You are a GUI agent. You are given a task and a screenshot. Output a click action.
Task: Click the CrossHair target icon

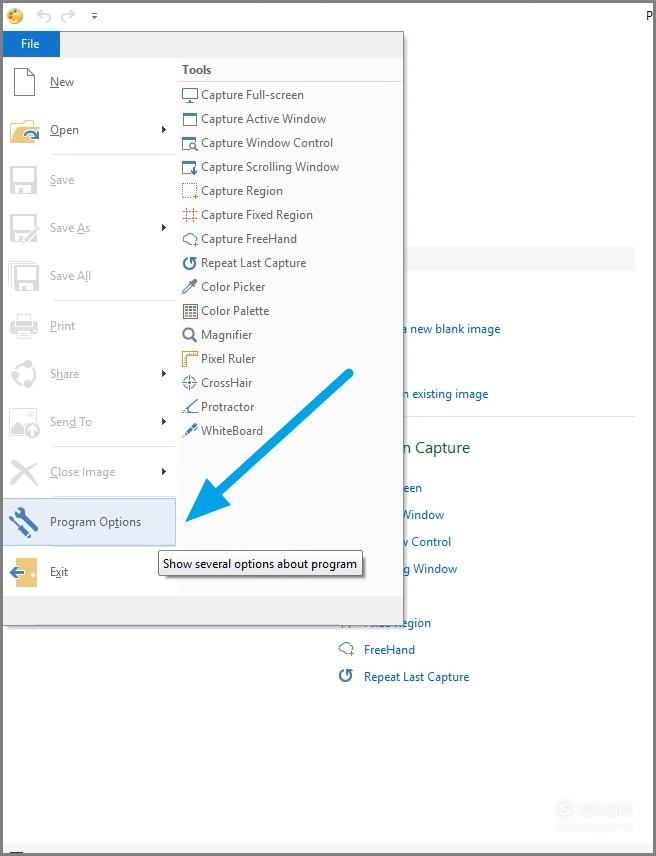(x=189, y=383)
